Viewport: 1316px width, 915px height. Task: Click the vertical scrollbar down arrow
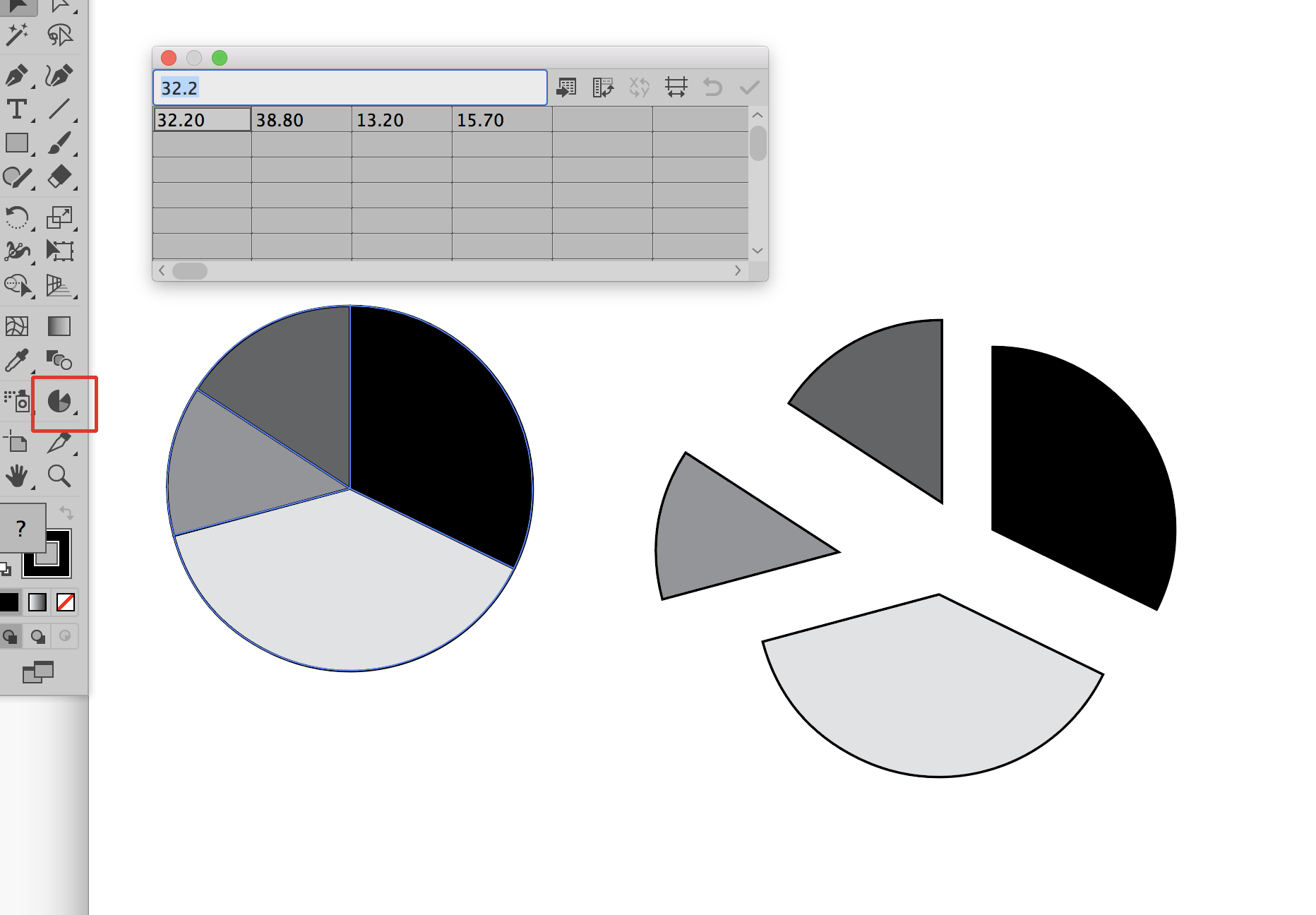coord(758,251)
